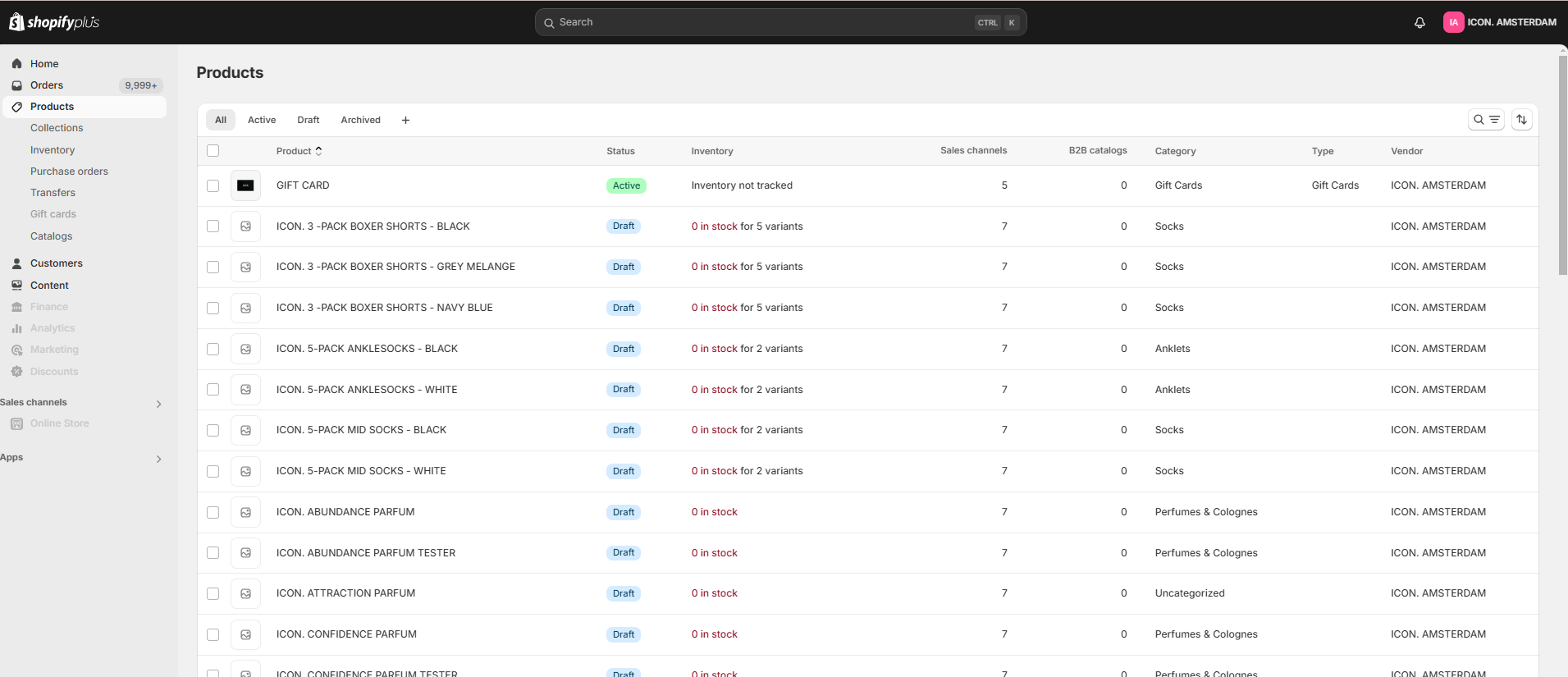This screenshot has height=677, width=1568.
Task: Switch to the All tab
Action: [x=221, y=120]
